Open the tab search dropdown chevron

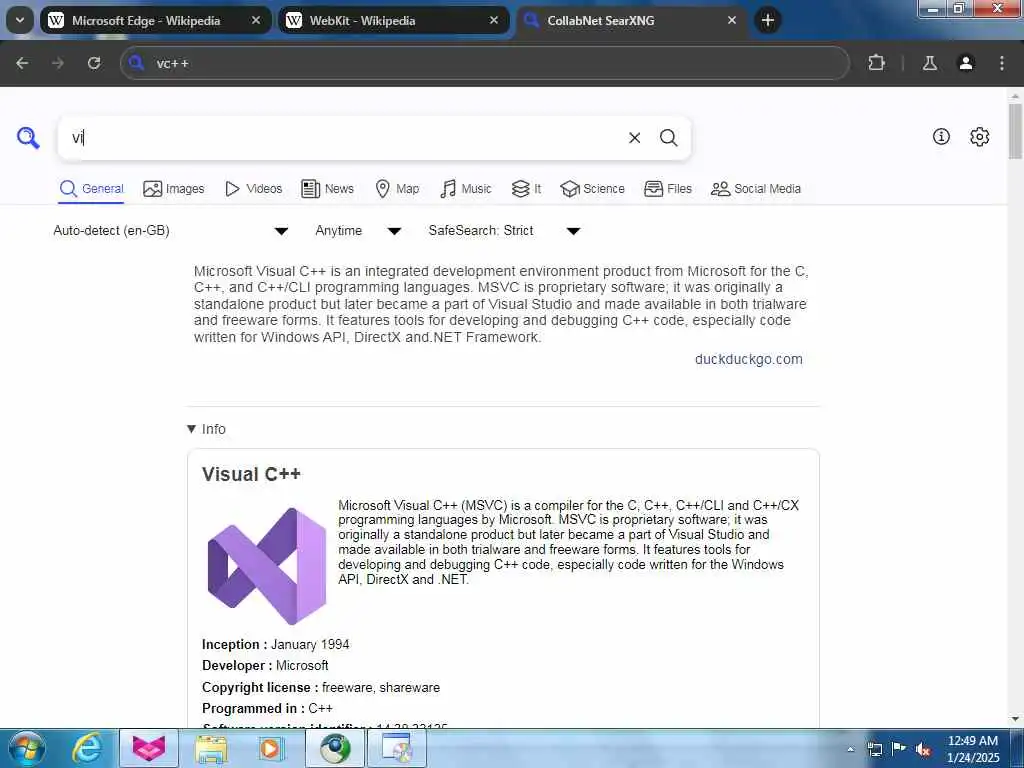click(x=20, y=20)
